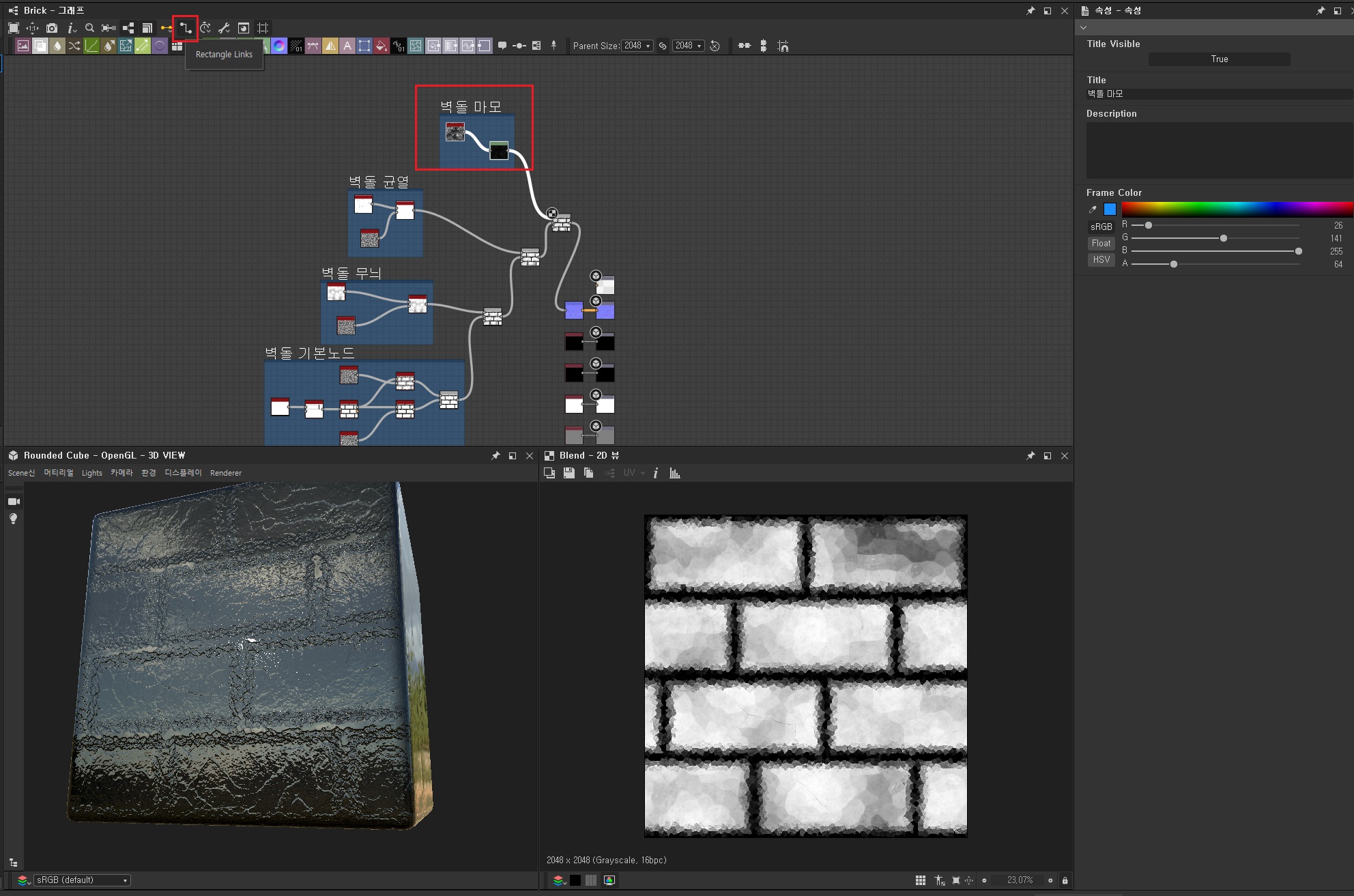Viewport: 1354px width, 896px height.
Task: Click the eyedropper next to Frame Color
Action: (x=1093, y=209)
